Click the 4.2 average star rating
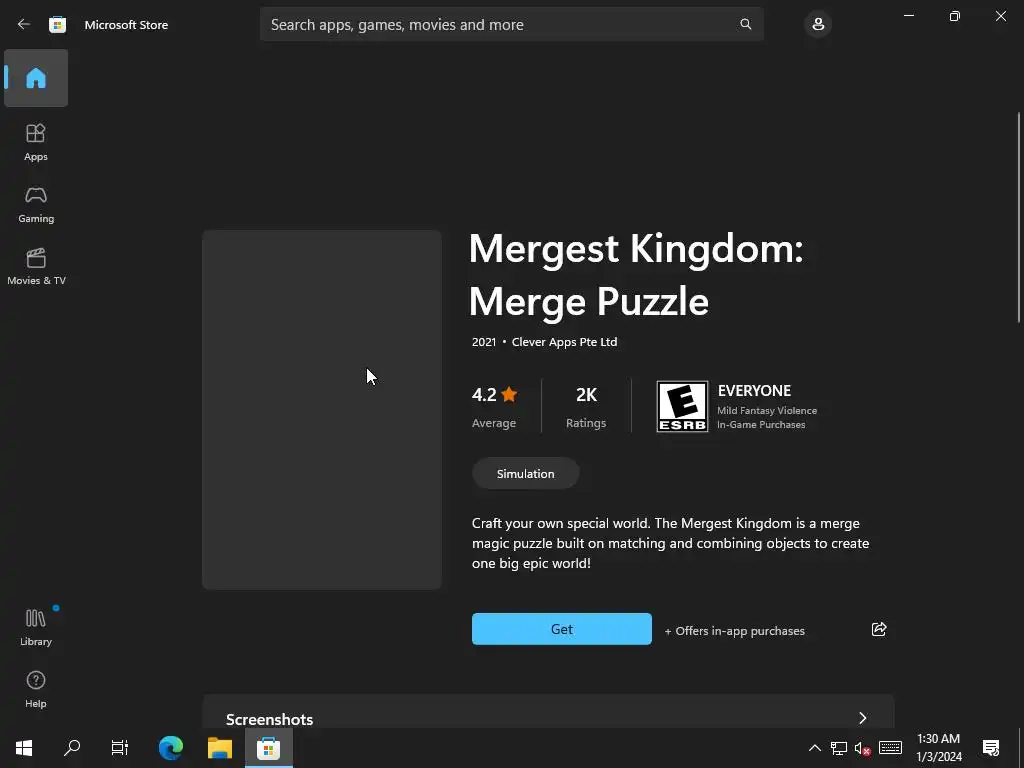Screen dimensions: 1024x768 tap(494, 406)
